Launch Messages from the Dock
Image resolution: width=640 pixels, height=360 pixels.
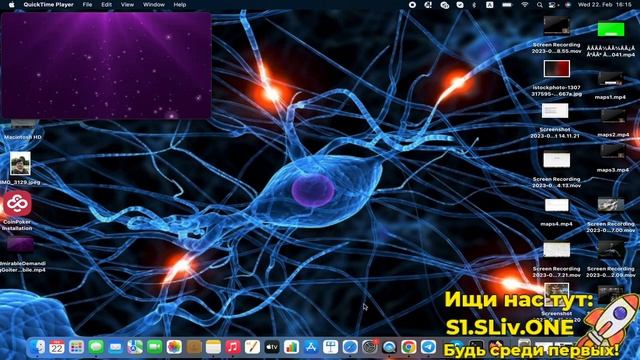tap(96, 347)
